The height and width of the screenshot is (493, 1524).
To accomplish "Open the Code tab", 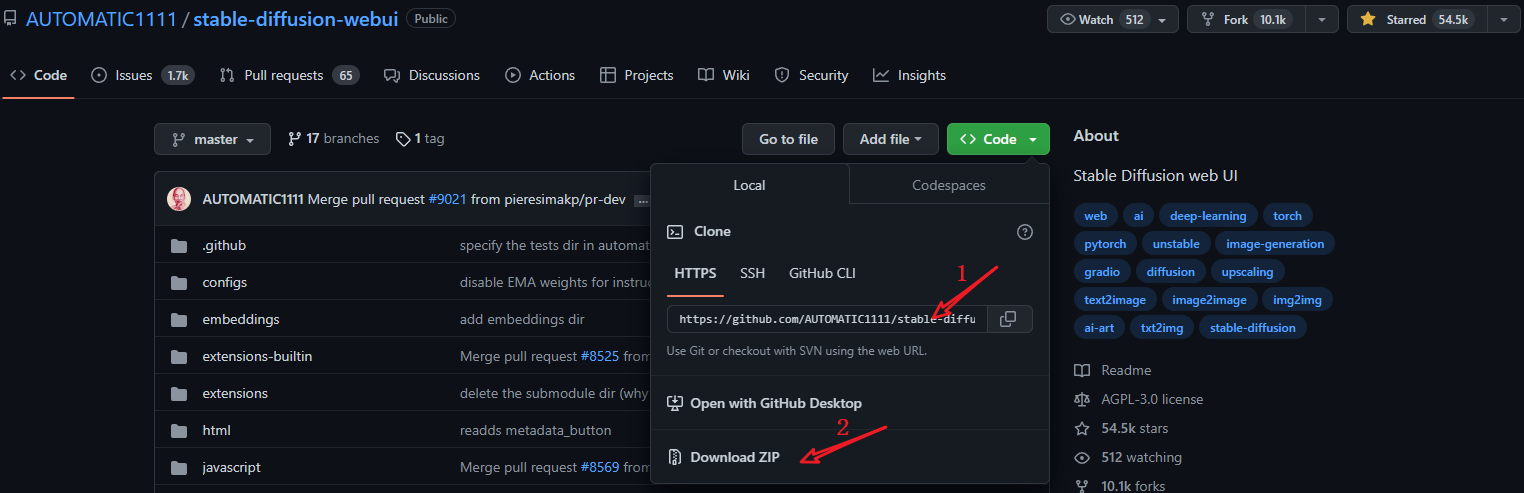I will pyautogui.click(x=38, y=75).
